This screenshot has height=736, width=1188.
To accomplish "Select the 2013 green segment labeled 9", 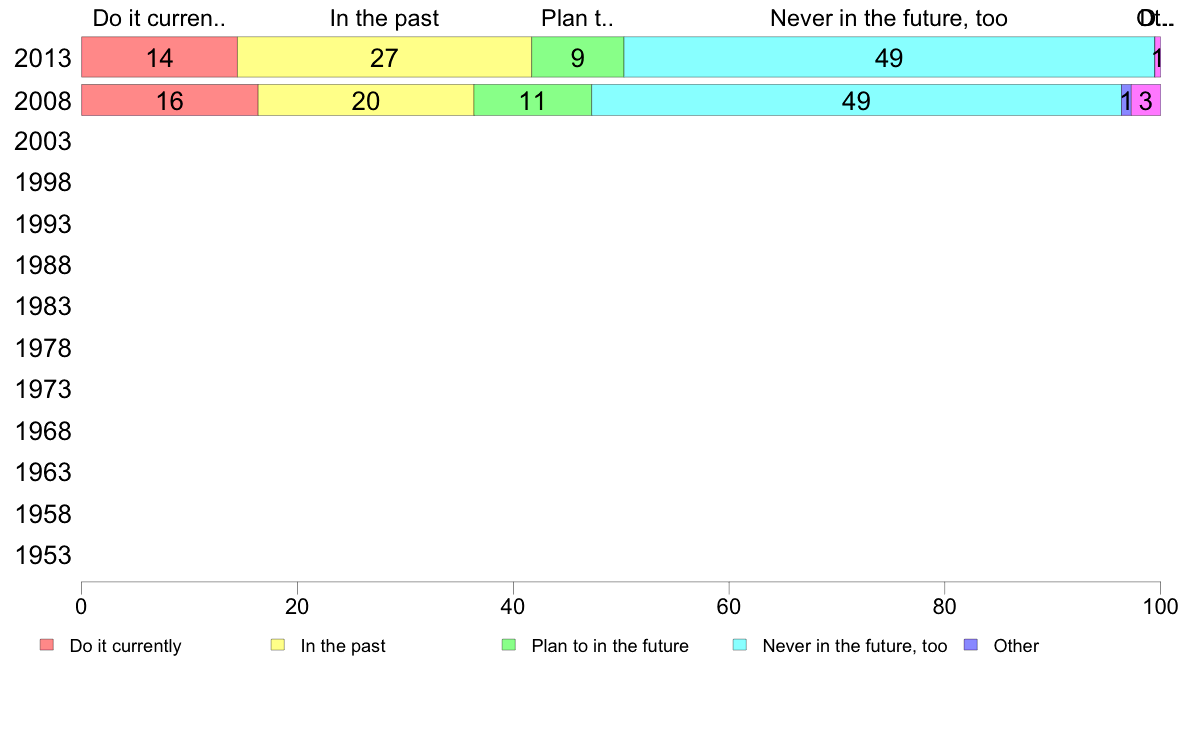I will click(577, 57).
